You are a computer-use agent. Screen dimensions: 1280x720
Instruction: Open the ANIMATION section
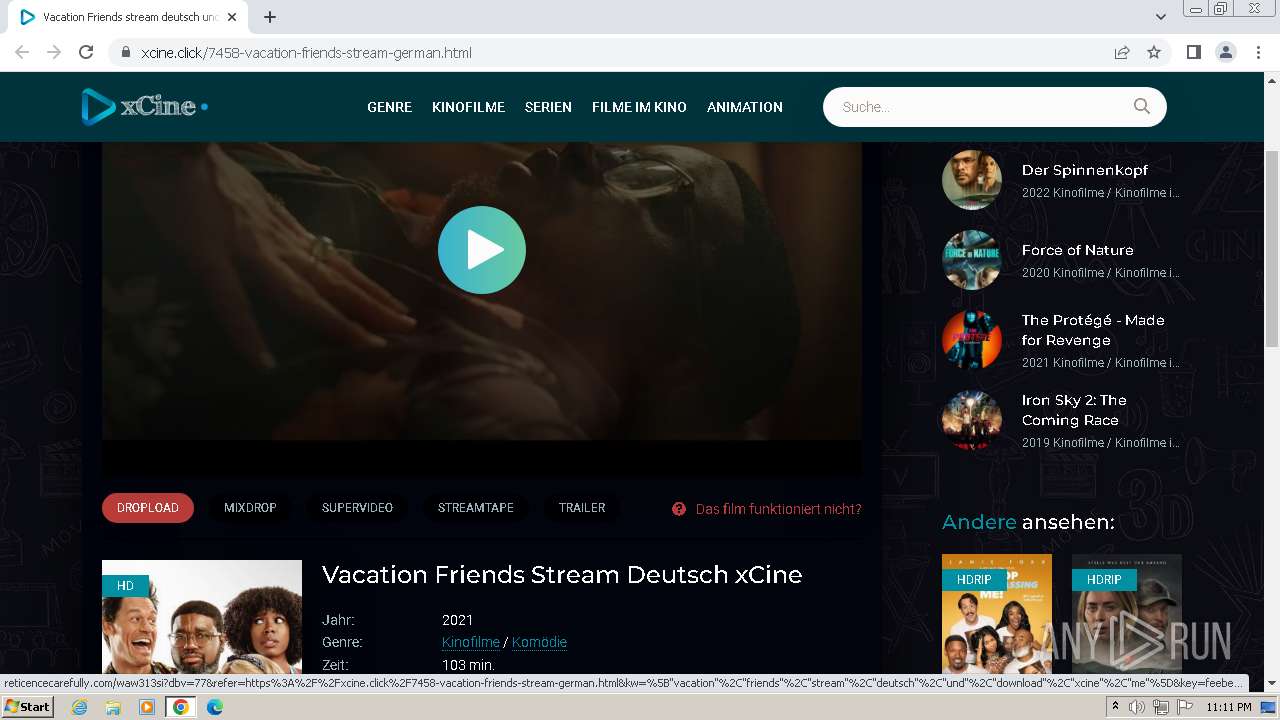coord(745,107)
